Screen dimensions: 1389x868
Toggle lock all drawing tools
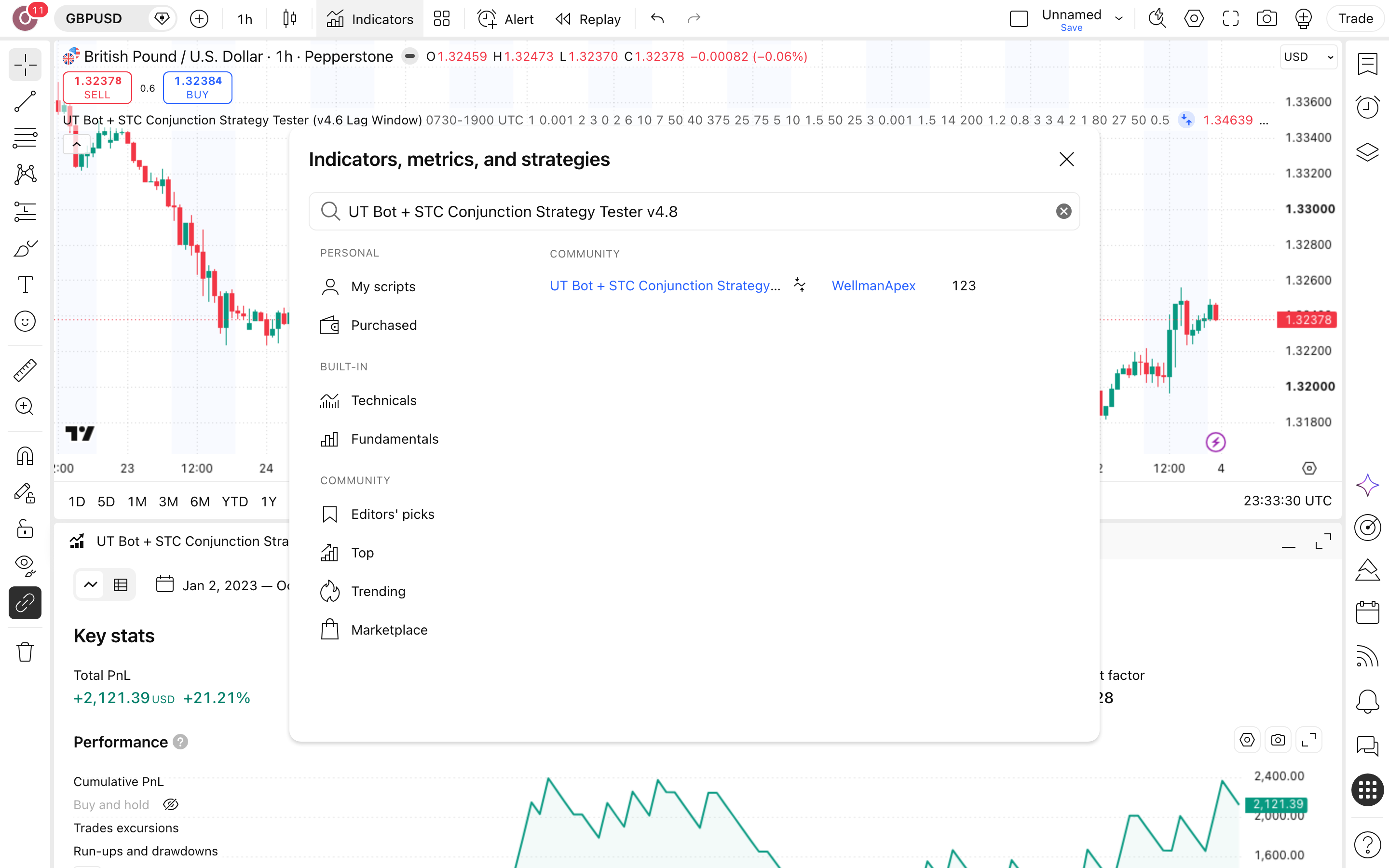(x=25, y=529)
